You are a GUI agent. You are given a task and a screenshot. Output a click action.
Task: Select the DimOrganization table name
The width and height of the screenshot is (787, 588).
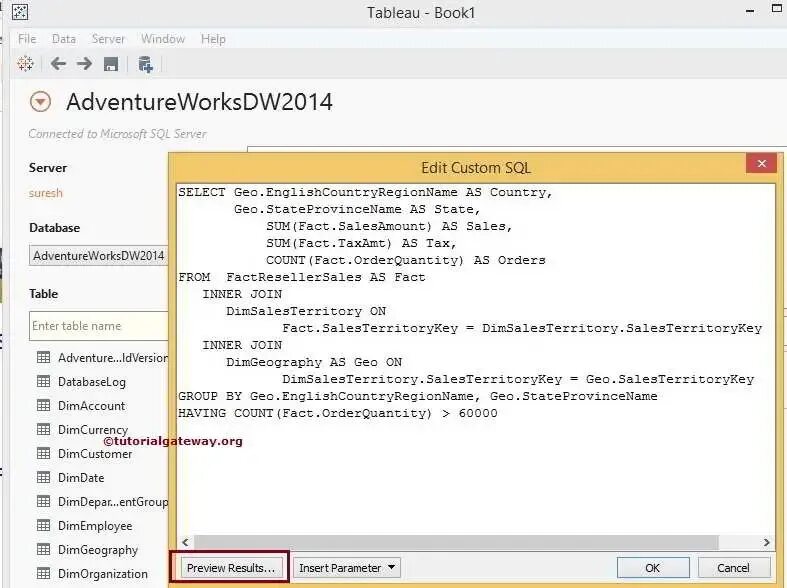[x=103, y=573]
